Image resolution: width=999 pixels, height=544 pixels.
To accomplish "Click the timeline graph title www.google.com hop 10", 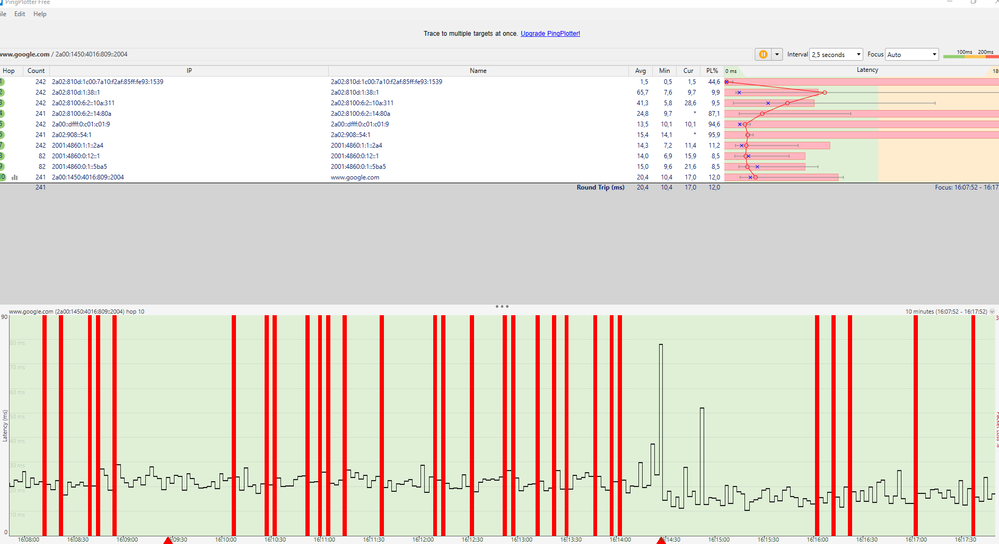I will (x=76, y=312).
